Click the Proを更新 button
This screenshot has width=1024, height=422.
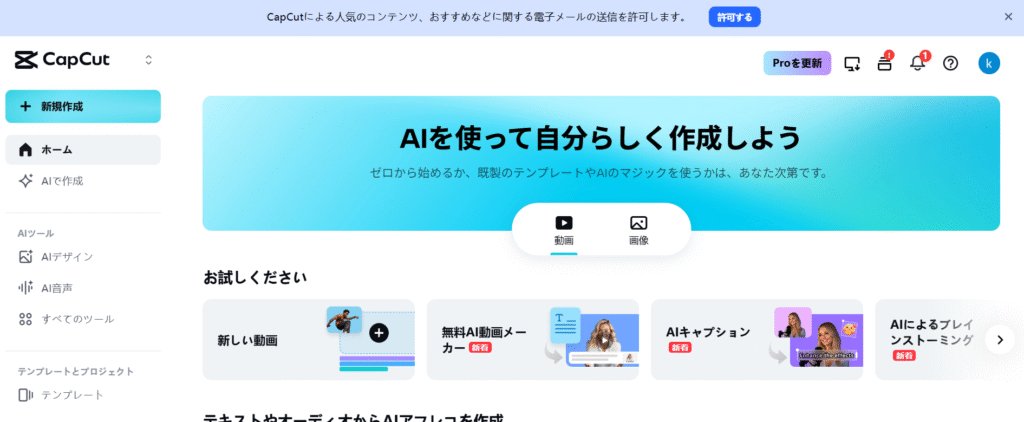point(797,63)
